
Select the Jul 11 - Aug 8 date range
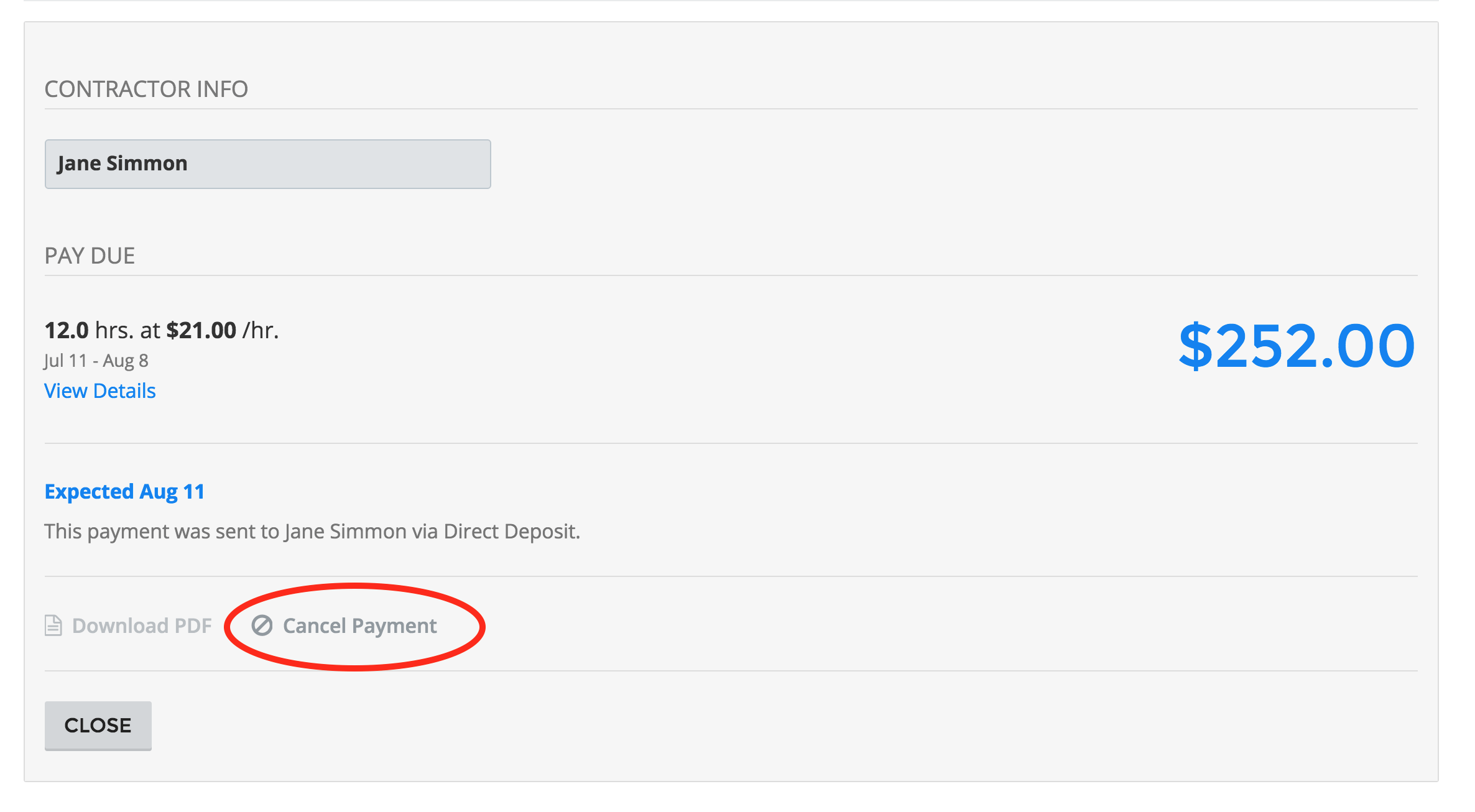[96, 361]
